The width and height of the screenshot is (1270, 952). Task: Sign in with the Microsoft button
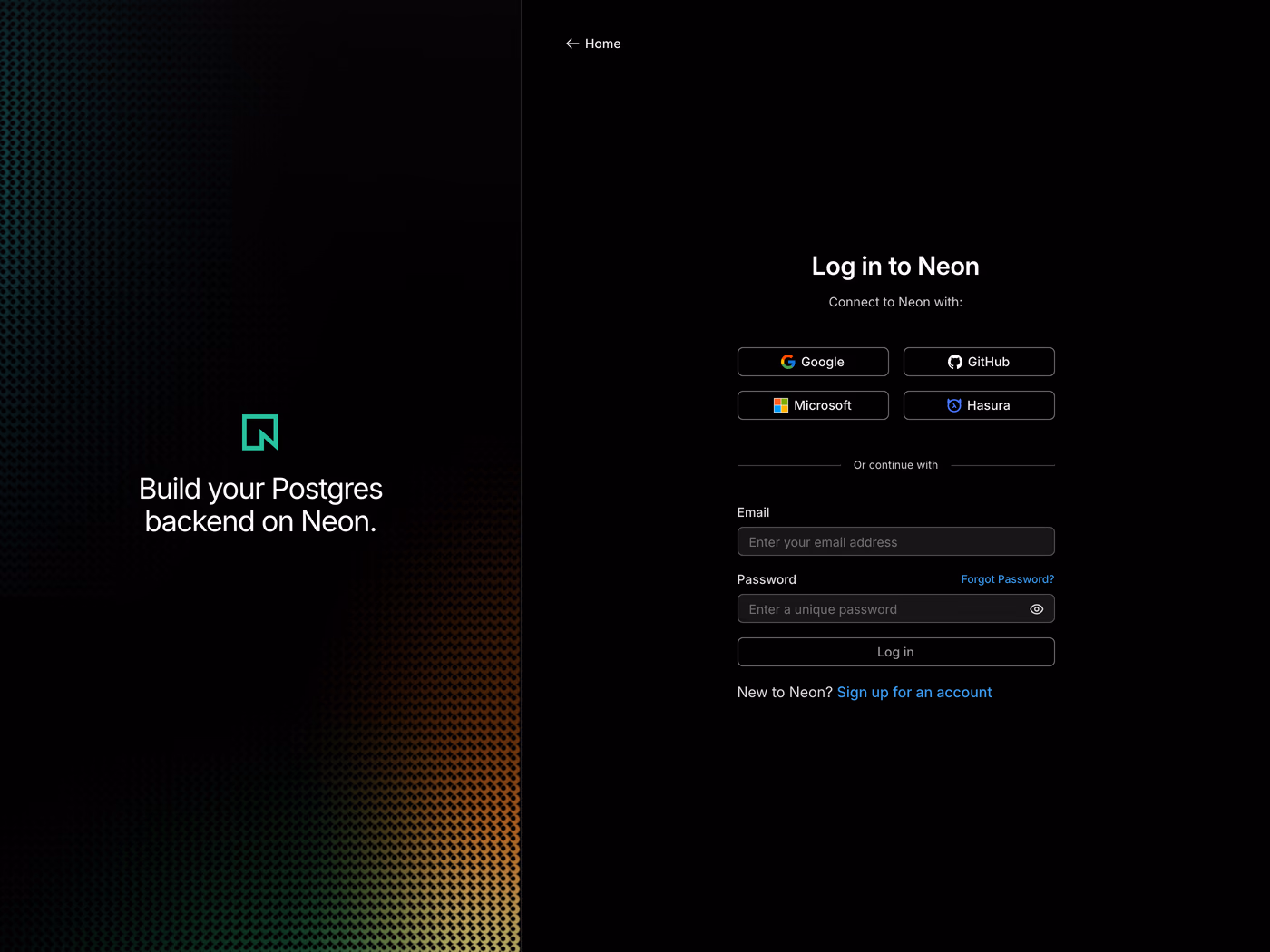click(x=813, y=405)
